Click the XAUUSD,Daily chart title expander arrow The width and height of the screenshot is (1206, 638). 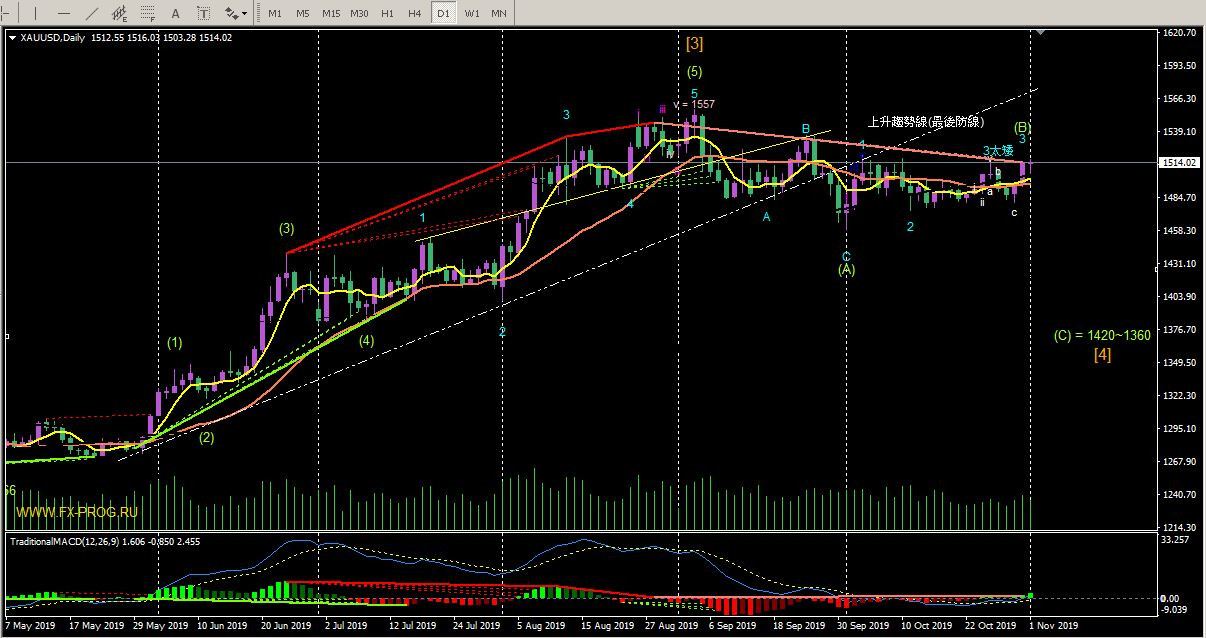pos(12,38)
